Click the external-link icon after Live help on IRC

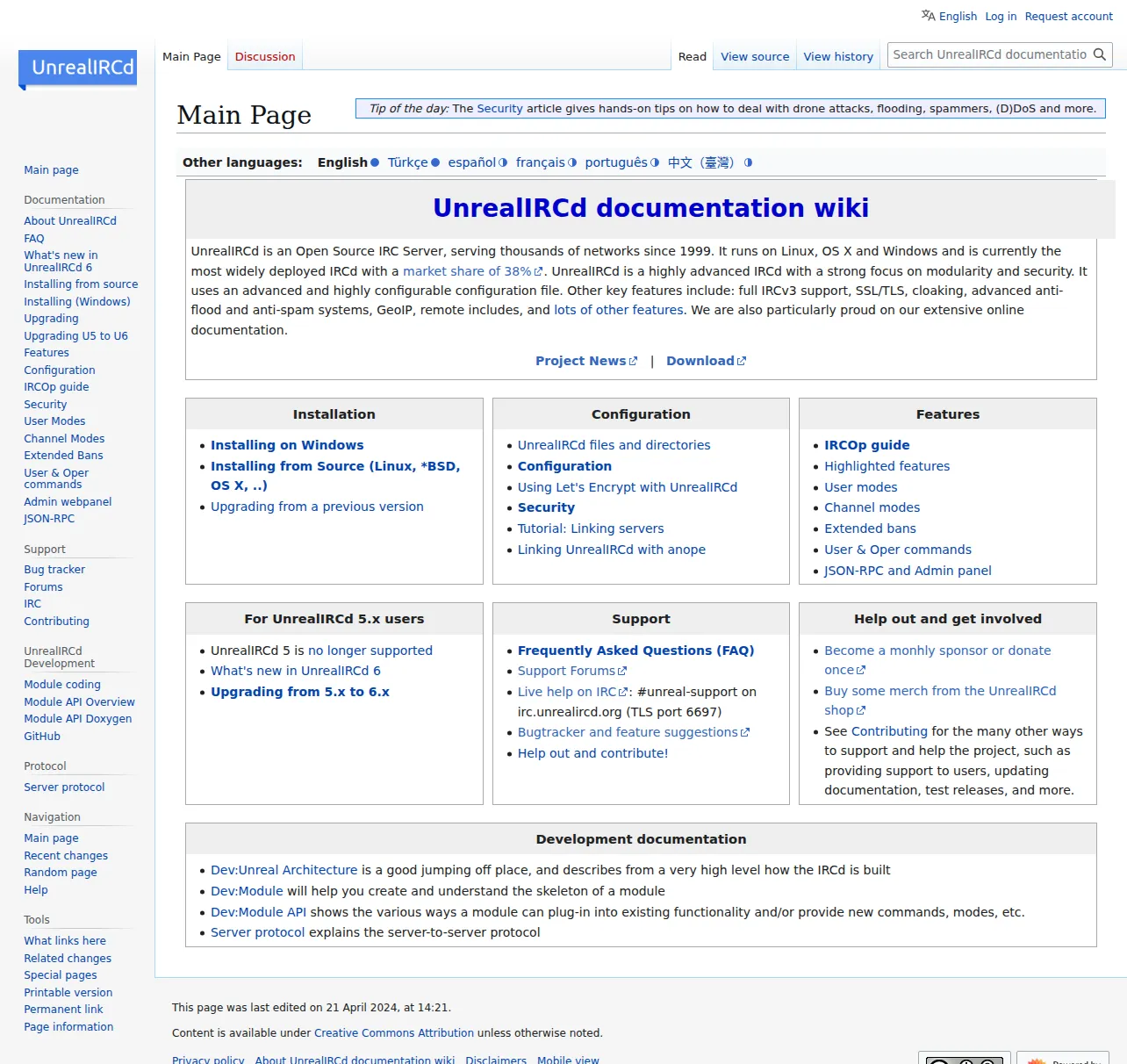coord(623,693)
